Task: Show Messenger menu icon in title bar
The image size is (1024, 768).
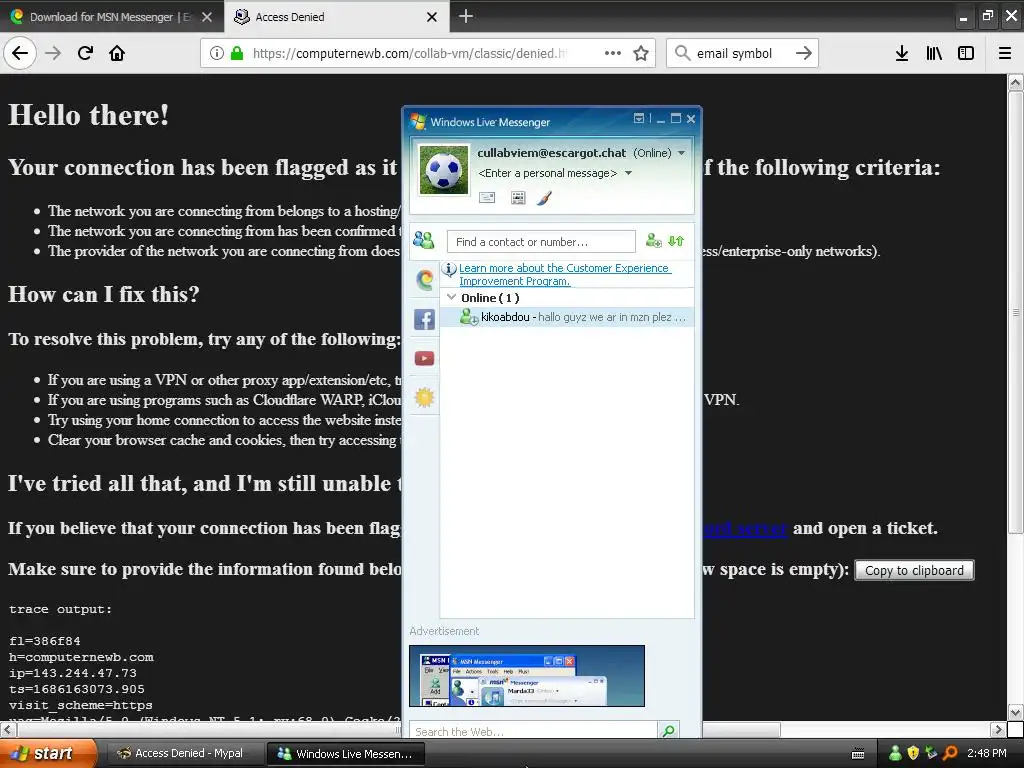Action: tap(639, 118)
